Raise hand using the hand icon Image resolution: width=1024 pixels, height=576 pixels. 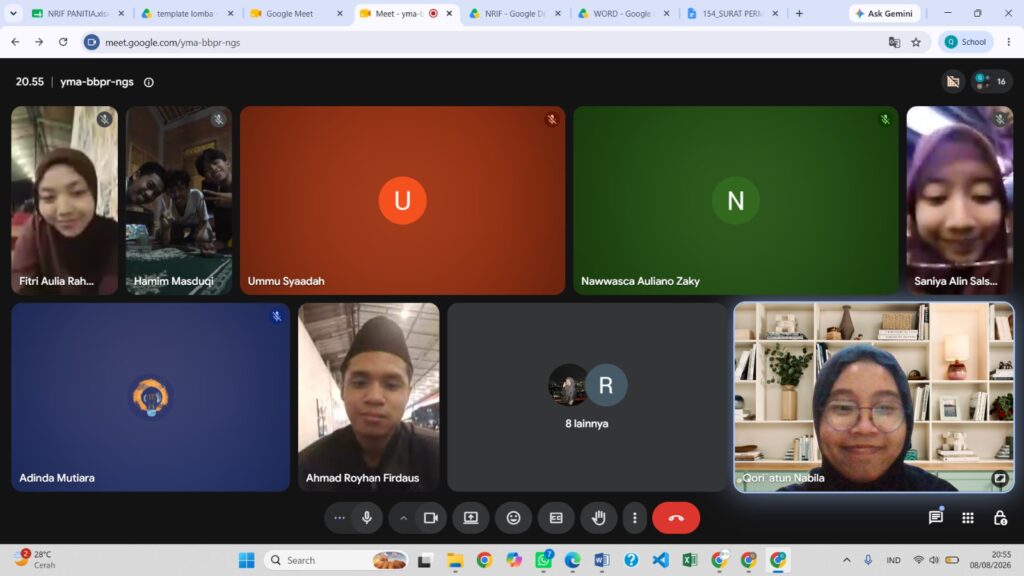coord(599,518)
